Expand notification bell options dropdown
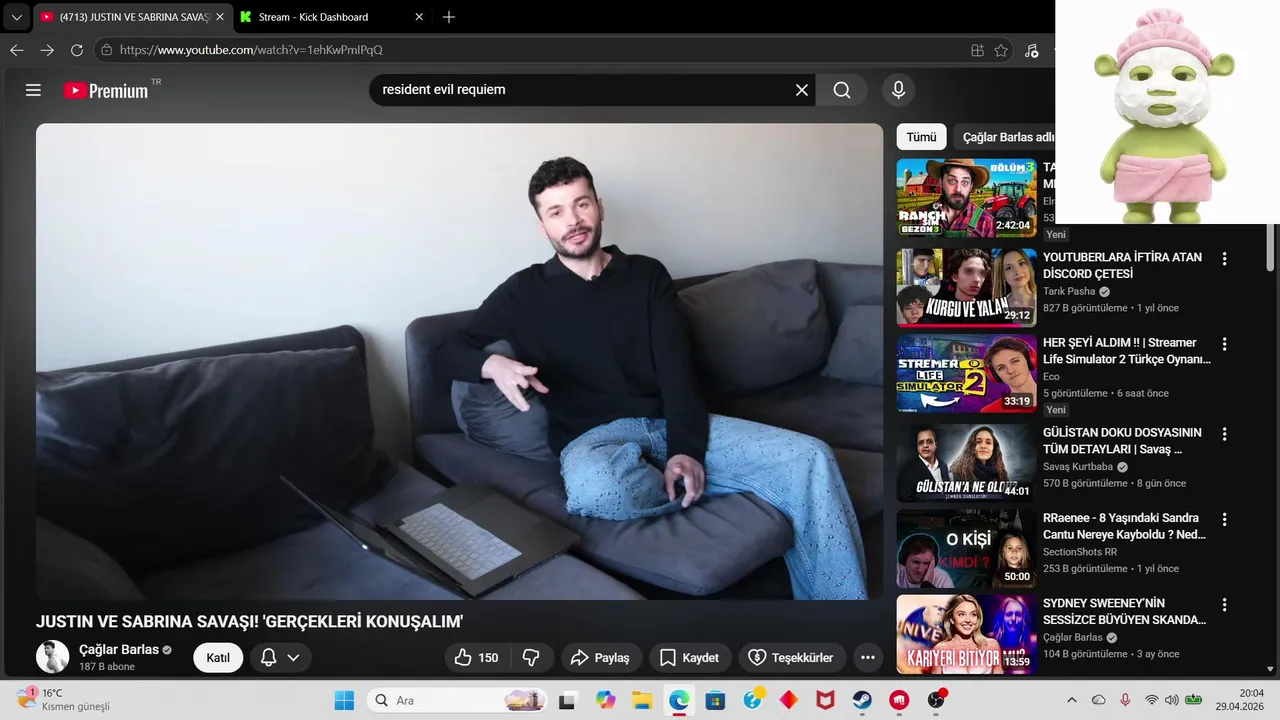The image size is (1280, 720). (294, 657)
